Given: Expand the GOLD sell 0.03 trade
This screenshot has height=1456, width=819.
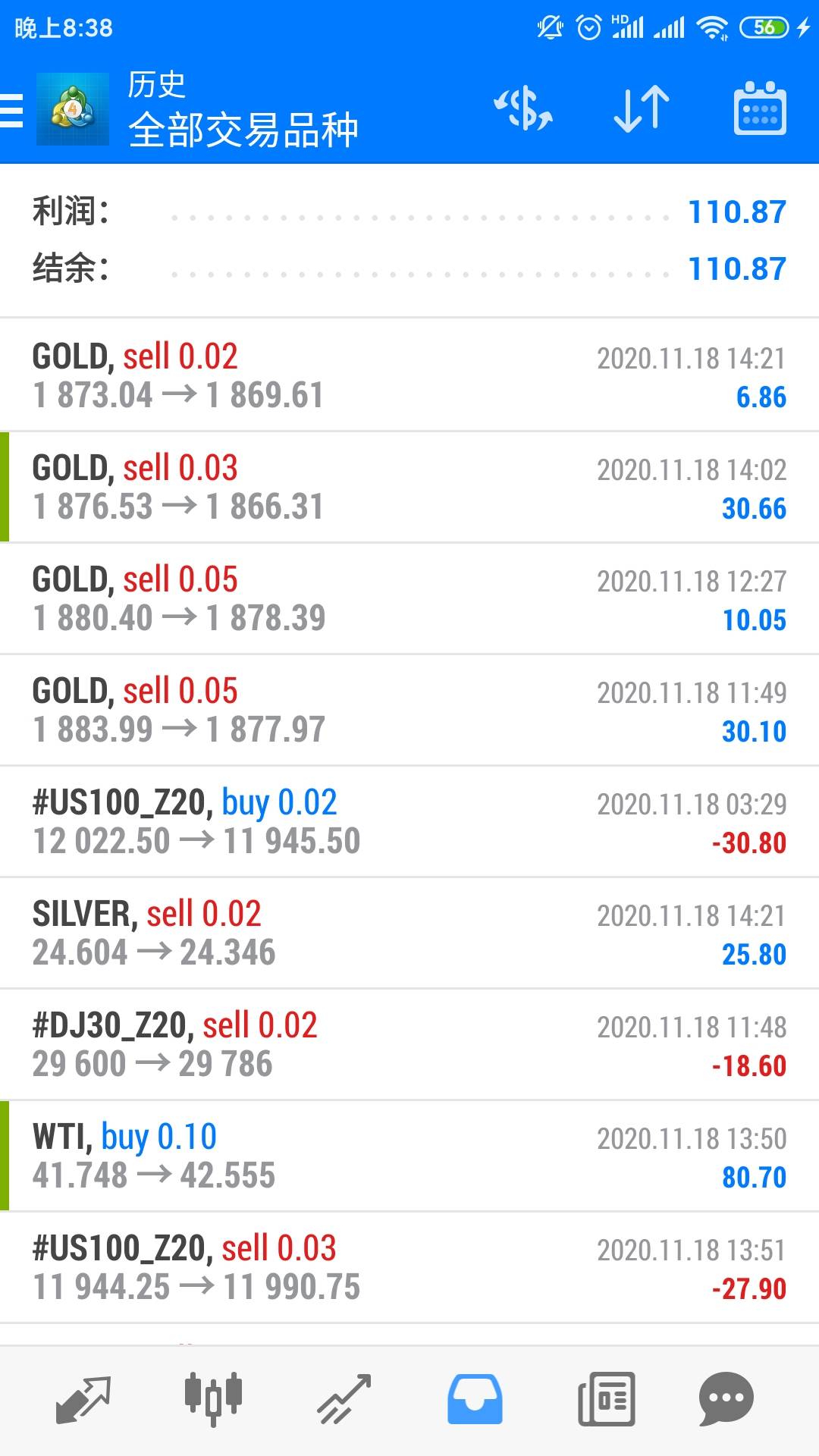Looking at the screenshot, I should pos(409,487).
